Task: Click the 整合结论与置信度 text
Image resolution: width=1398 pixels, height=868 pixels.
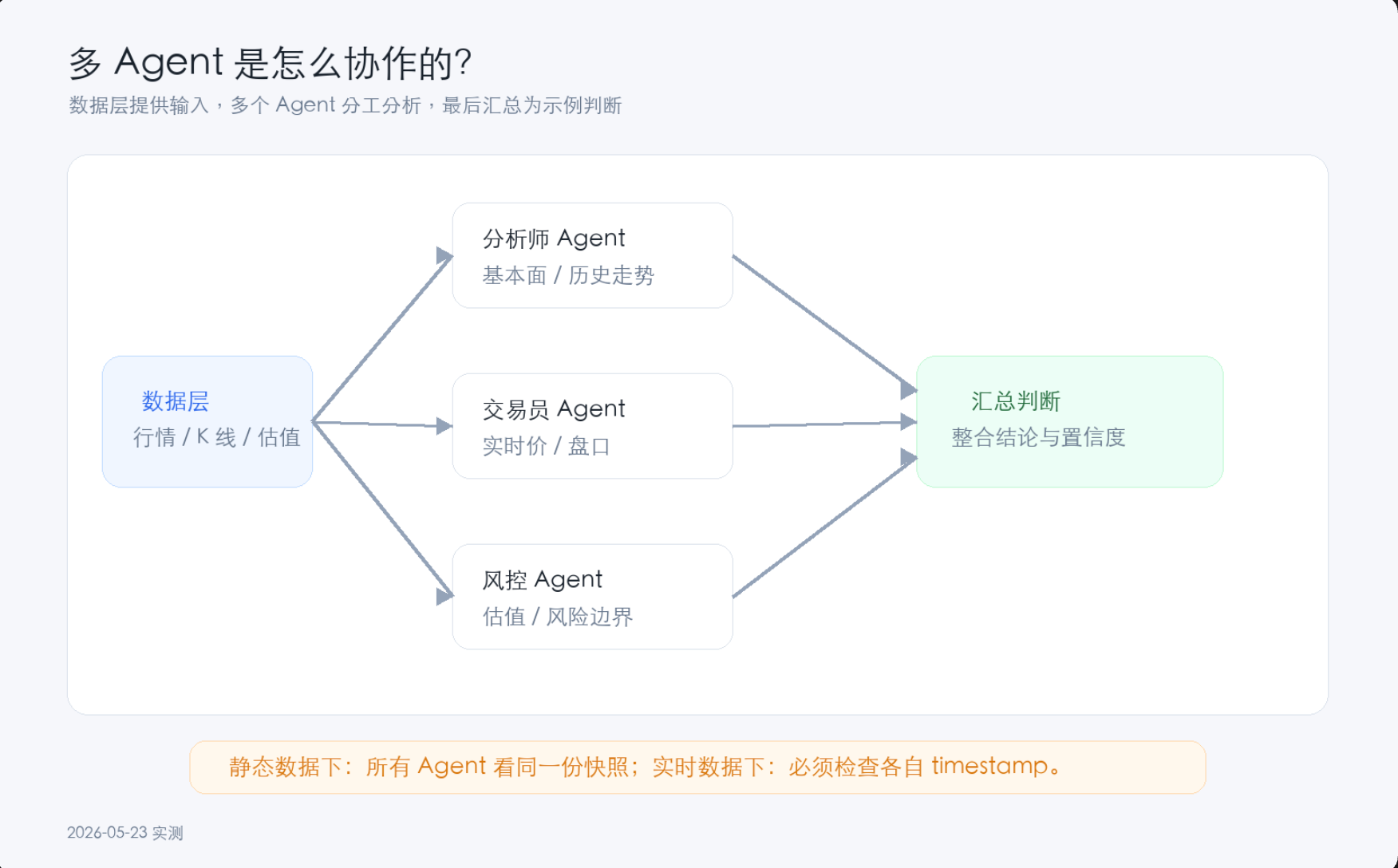Action: [x=1038, y=437]
